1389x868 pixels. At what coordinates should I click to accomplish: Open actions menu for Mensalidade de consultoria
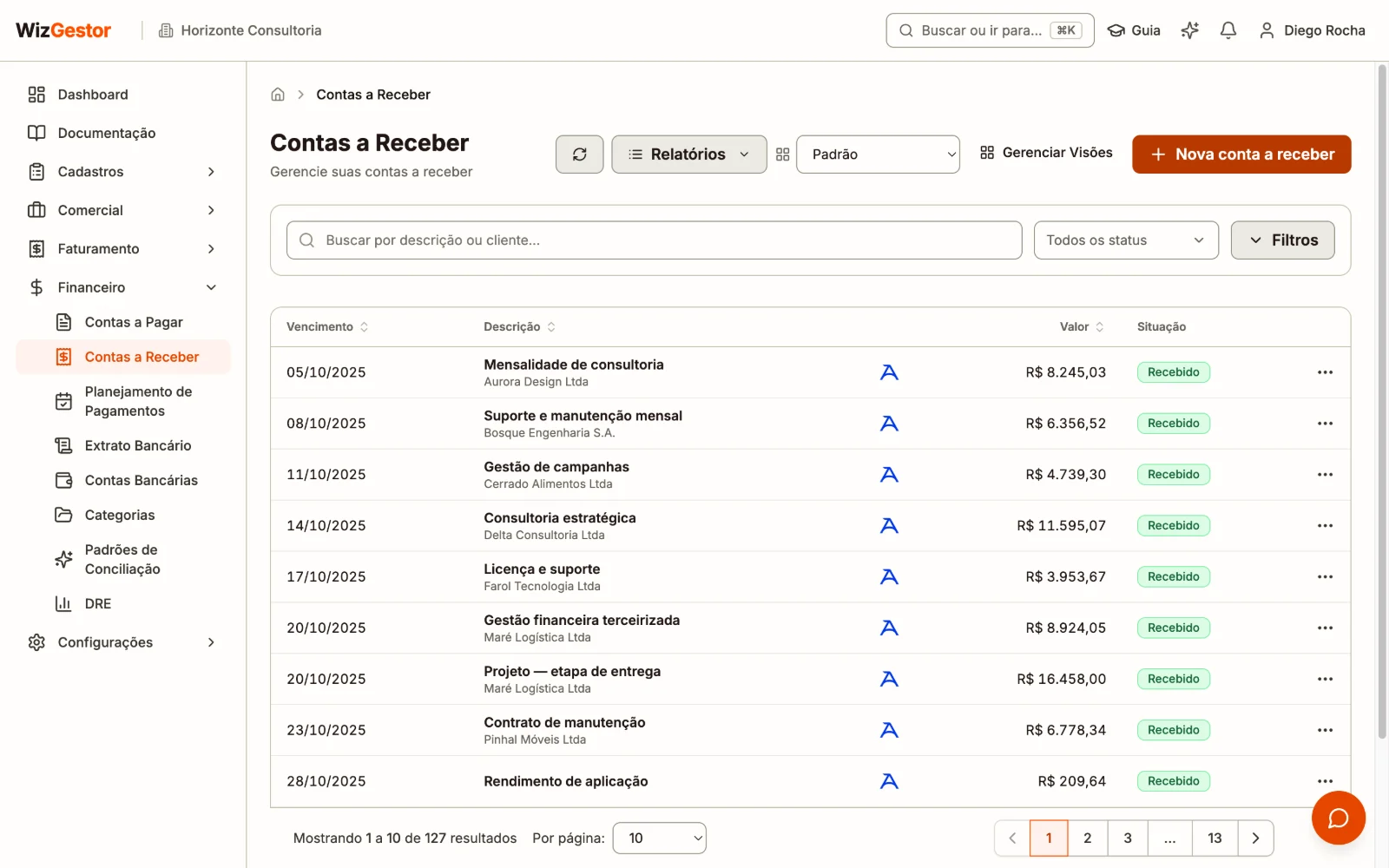[1325, 372]
